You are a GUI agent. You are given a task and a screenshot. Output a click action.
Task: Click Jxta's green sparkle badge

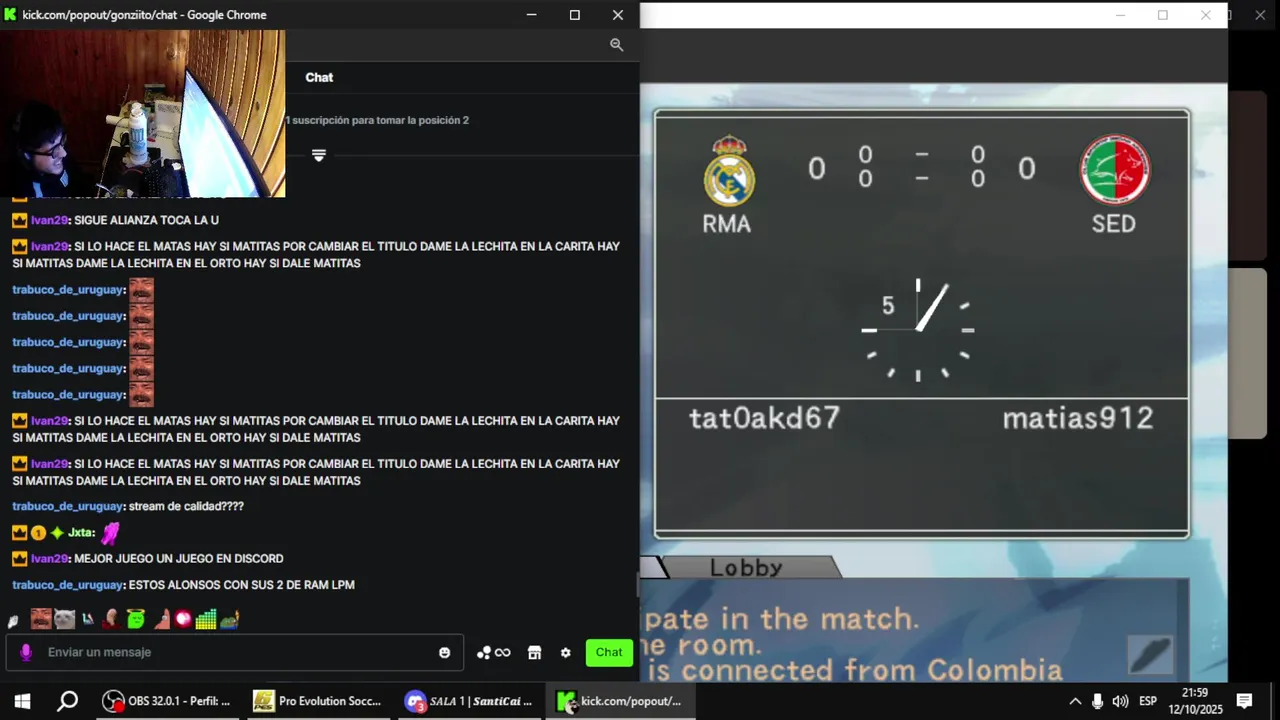pos(57,533)
